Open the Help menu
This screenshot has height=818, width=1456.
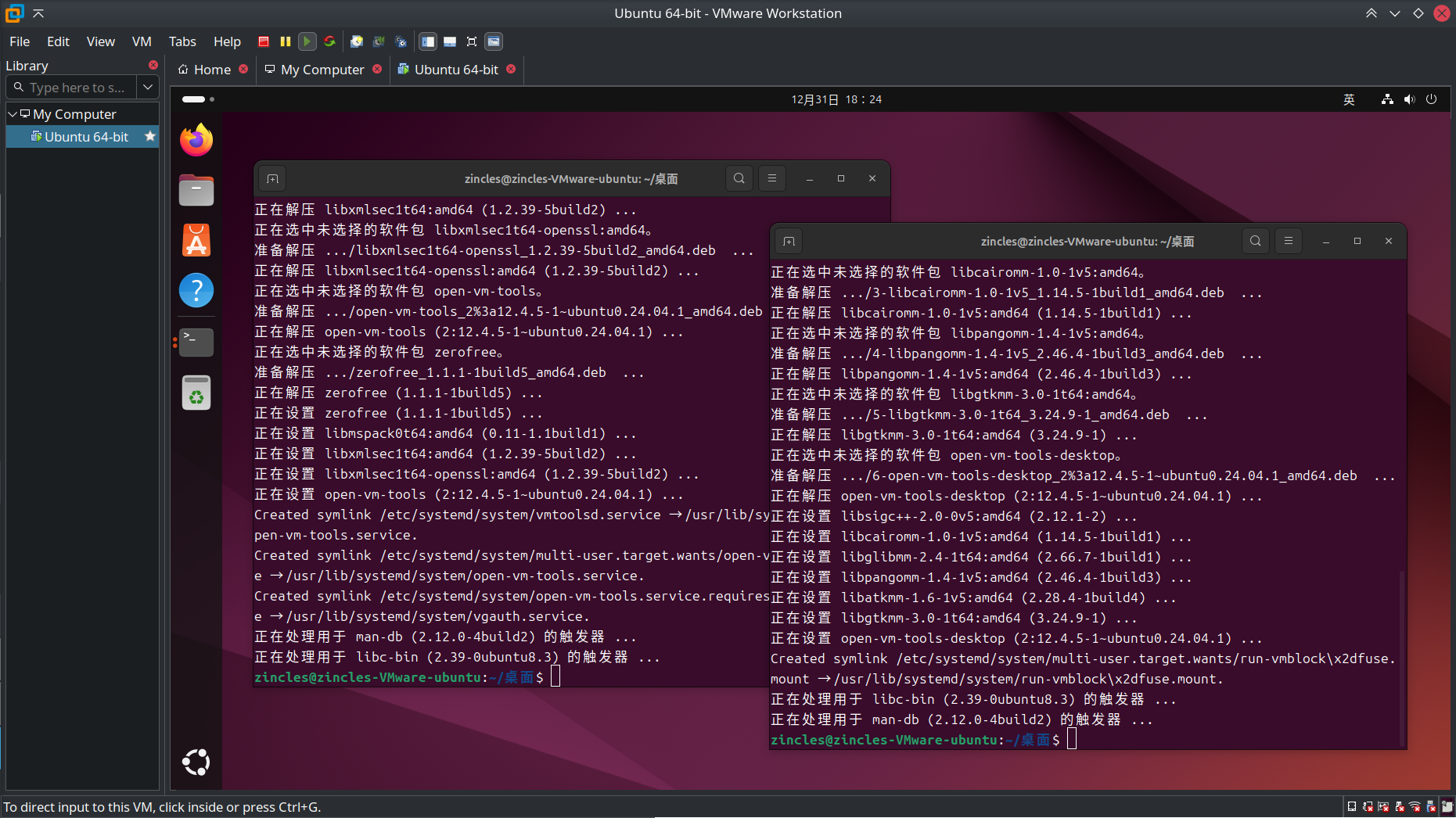pos(227,41)
